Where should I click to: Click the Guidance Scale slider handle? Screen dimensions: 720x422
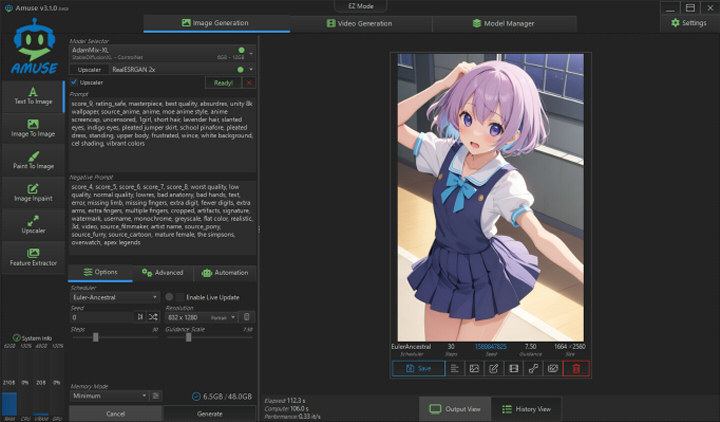188,338
